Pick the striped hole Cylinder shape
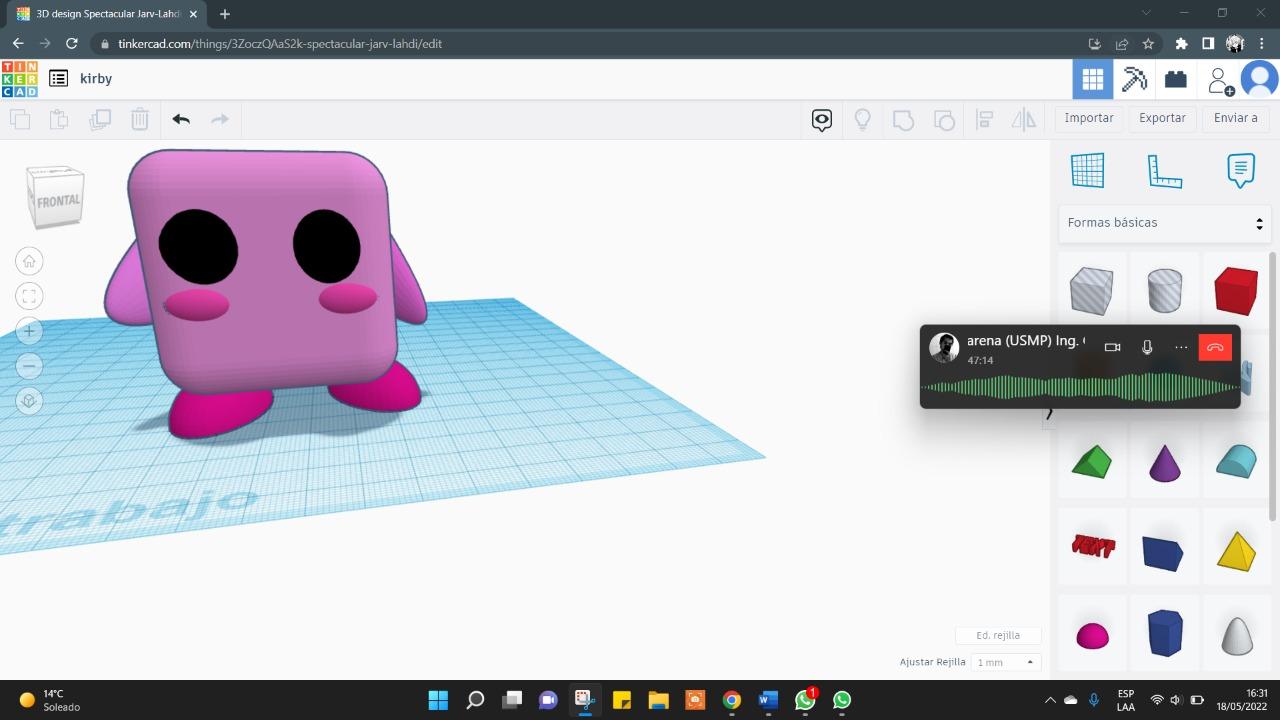 coord(1164,290)
